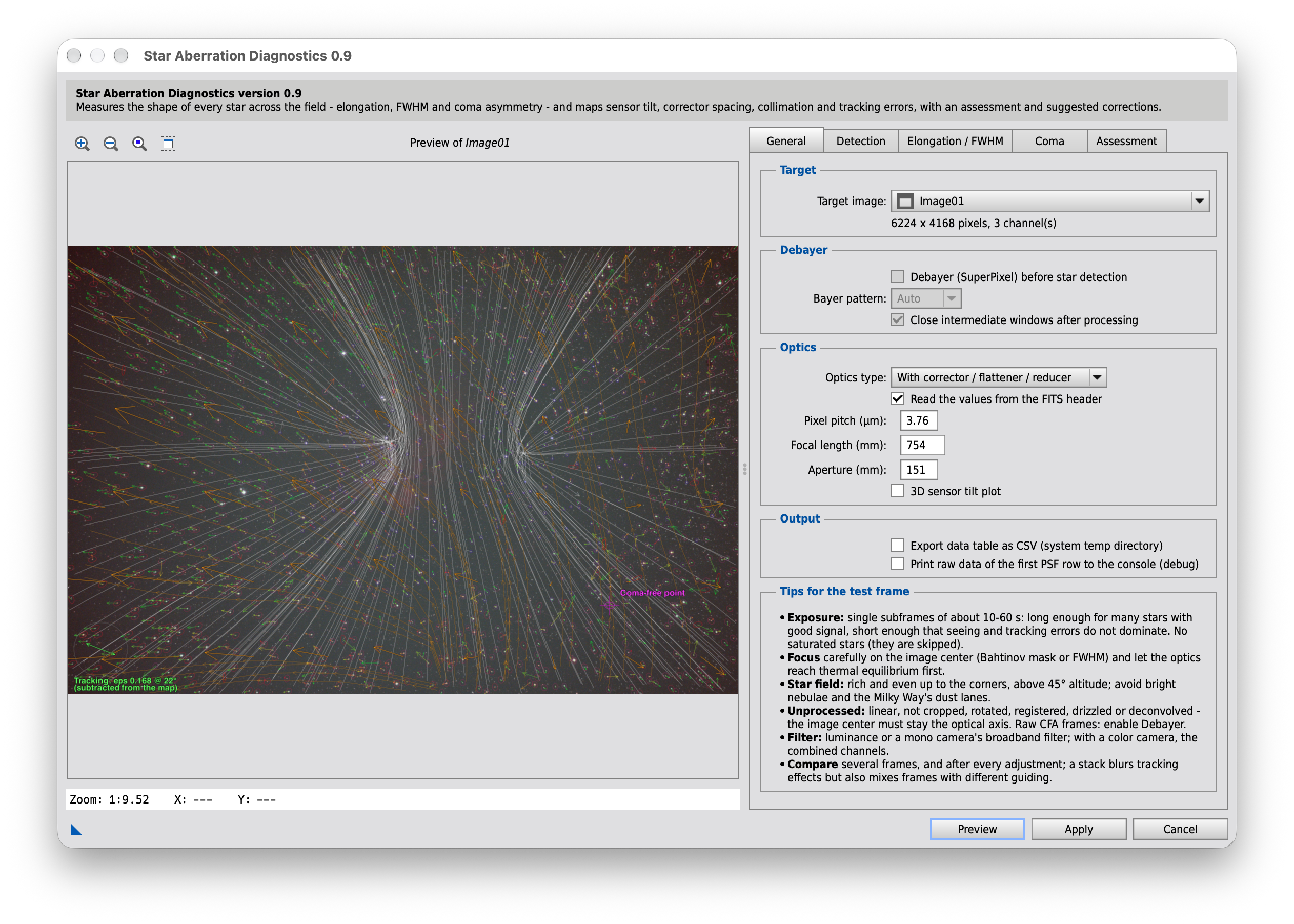
Task: Click the zoom in magnifier icon
Action: point(83,144)
